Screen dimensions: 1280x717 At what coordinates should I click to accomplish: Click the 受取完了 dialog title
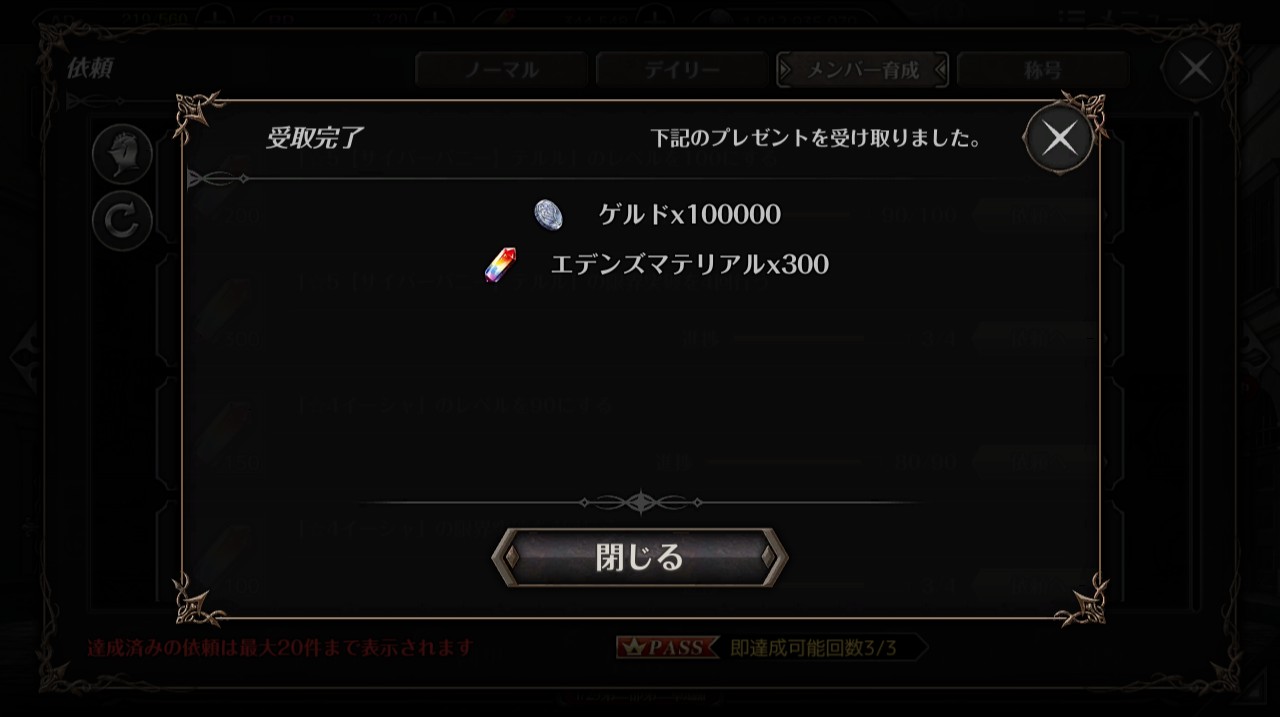pyautogui.click(x=314, y=138)
